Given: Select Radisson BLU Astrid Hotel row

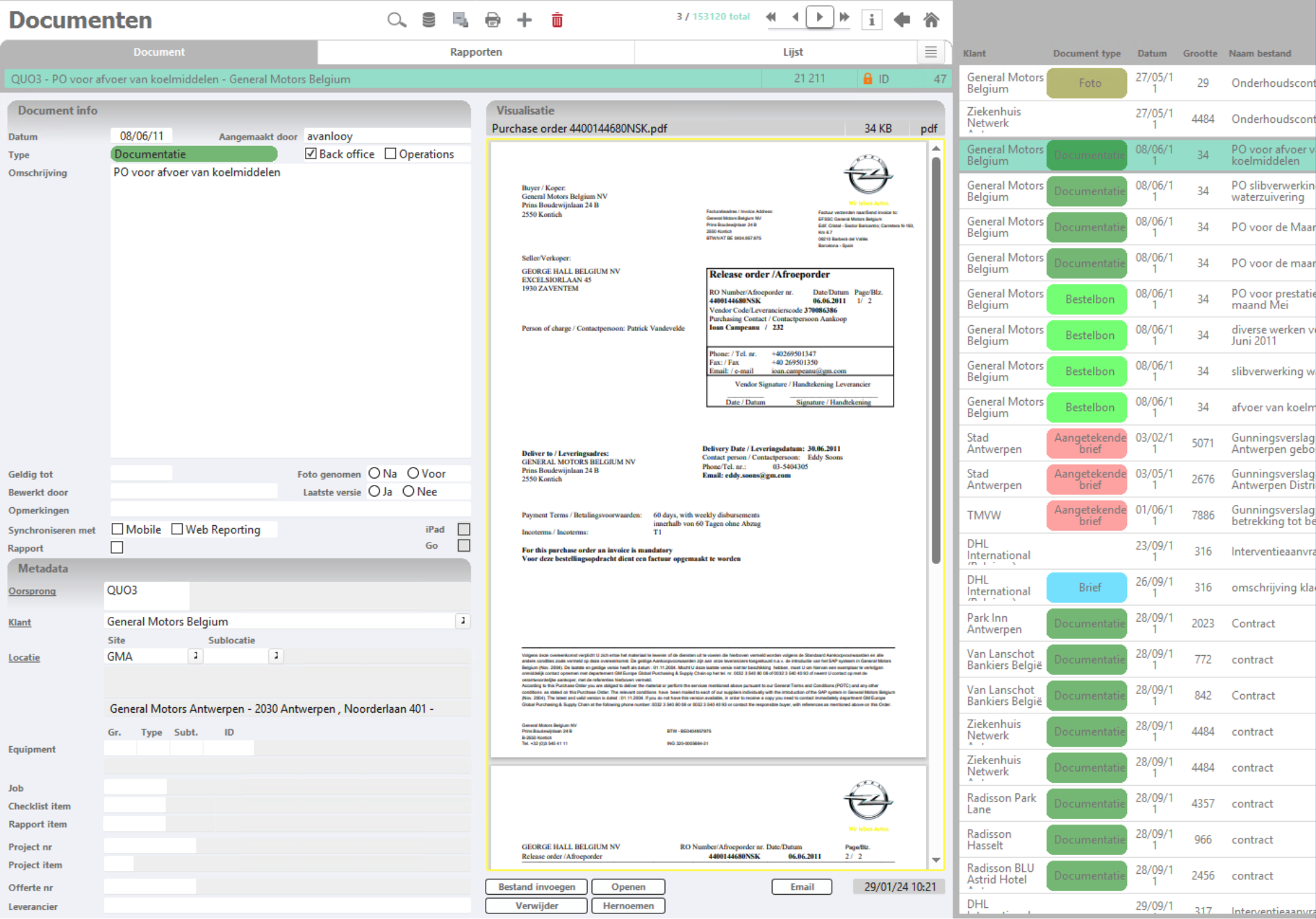Looking at the screenshot, I should (x=1137, y=875).
